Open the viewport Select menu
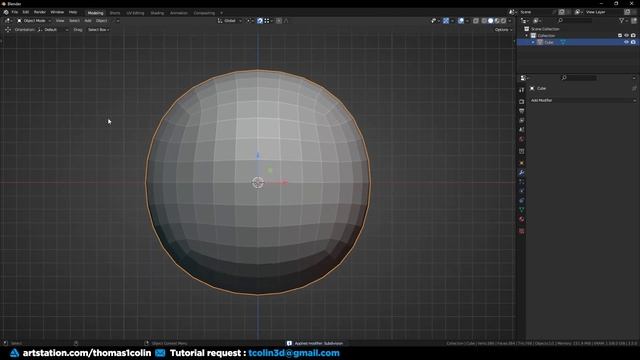The height and width of the screenshot is (360, 640). (74, 20)
